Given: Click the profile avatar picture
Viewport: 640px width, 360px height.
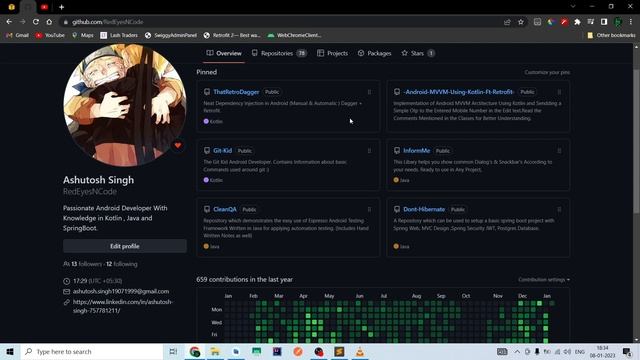Looking at the screenshot, I should click(x=125, y=105).
